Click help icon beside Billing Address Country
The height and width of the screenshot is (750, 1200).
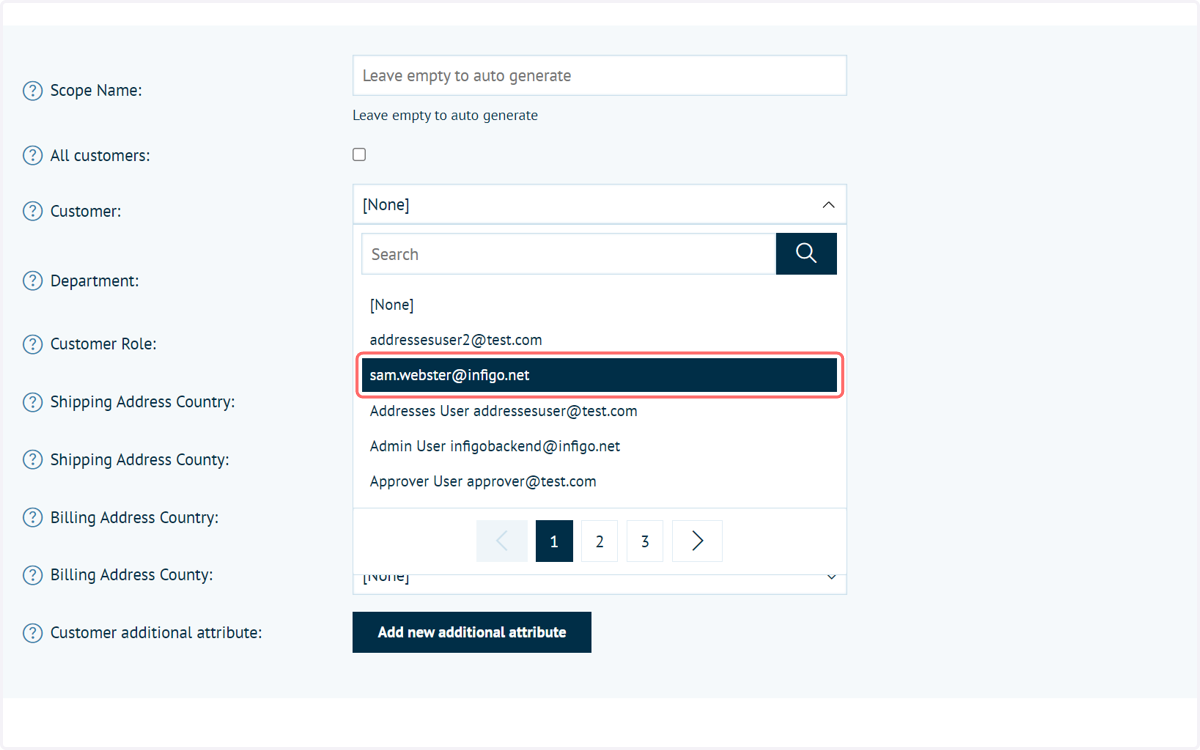click(33, 518)
